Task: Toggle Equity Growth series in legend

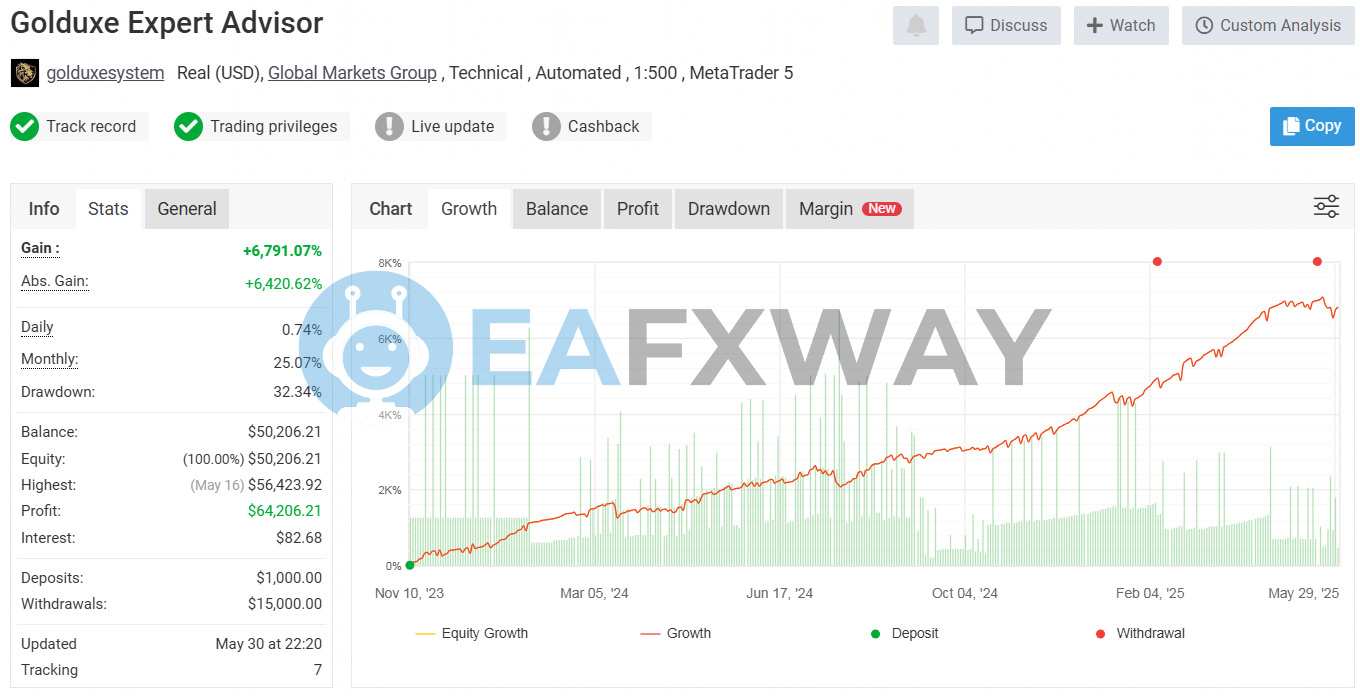Action: point(471,633)
